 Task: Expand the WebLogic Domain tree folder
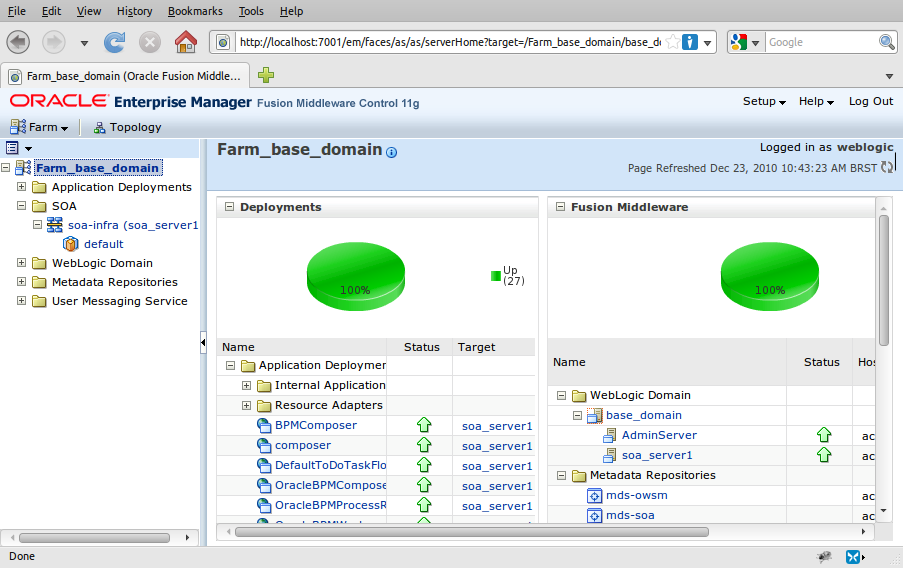click(22, 263)
